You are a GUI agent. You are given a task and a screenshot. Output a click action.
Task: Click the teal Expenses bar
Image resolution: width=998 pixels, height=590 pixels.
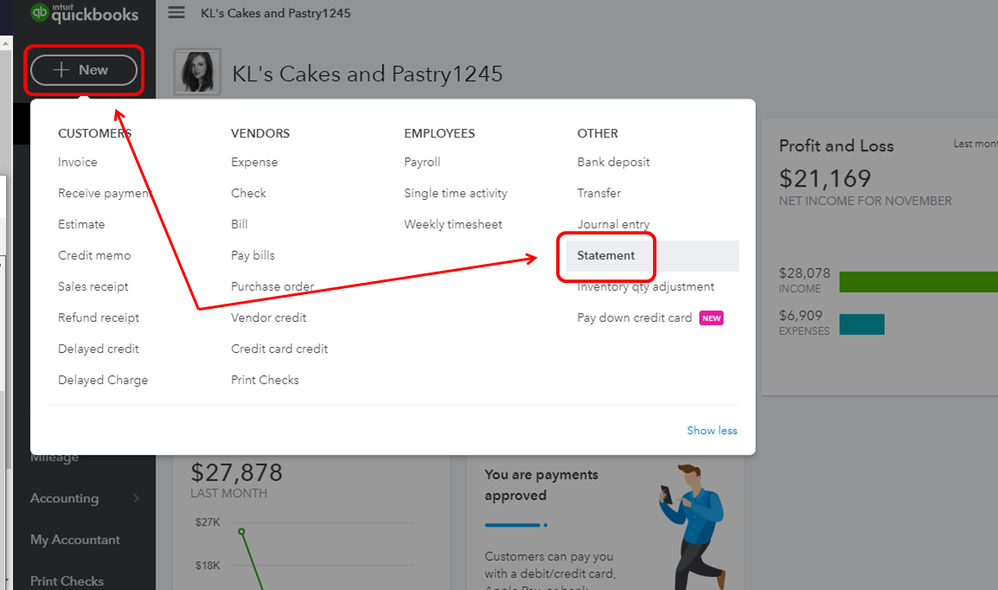[862, 324]
